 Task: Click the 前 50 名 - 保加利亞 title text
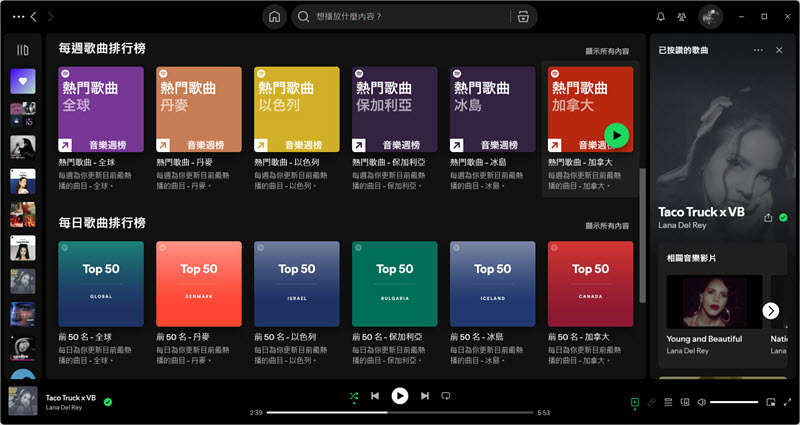click(389, 337)
